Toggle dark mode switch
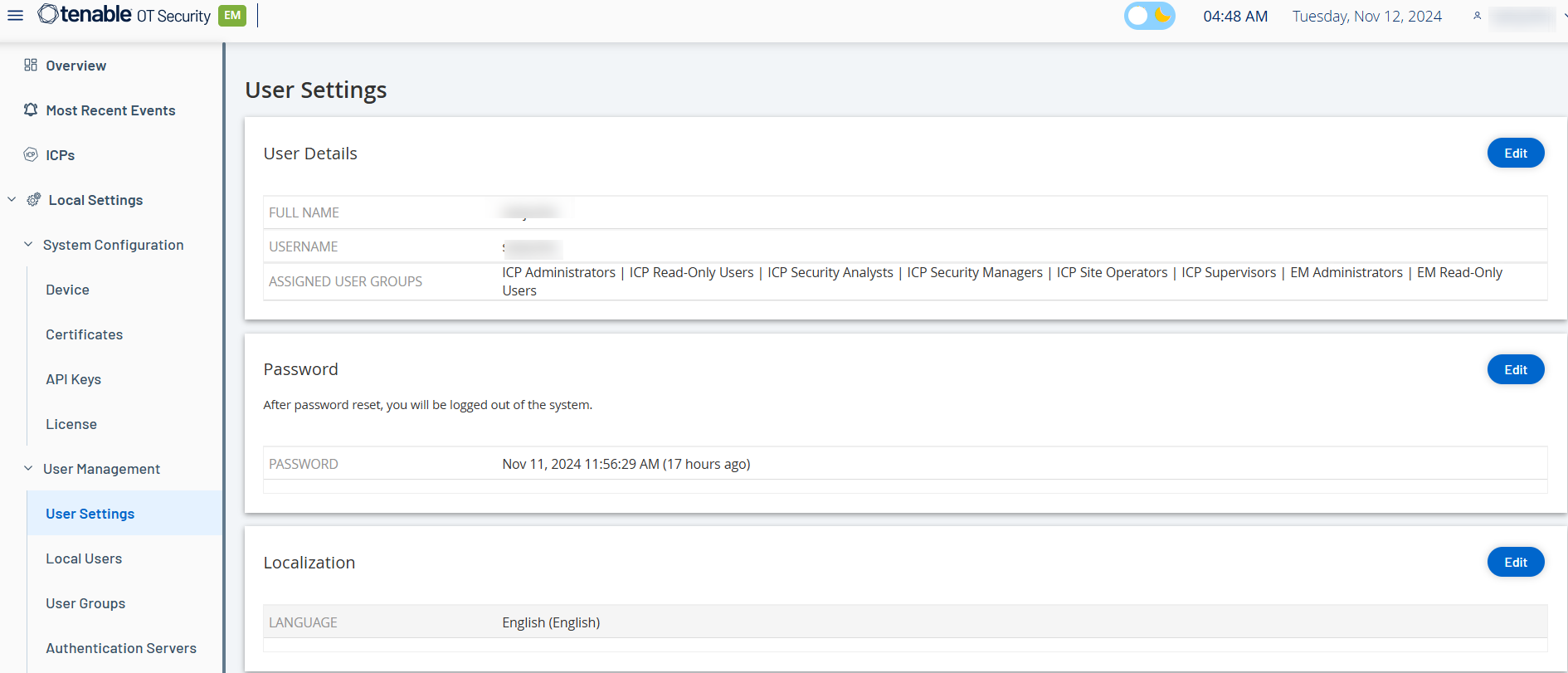1568x673 pixels. coord(1149,16)
